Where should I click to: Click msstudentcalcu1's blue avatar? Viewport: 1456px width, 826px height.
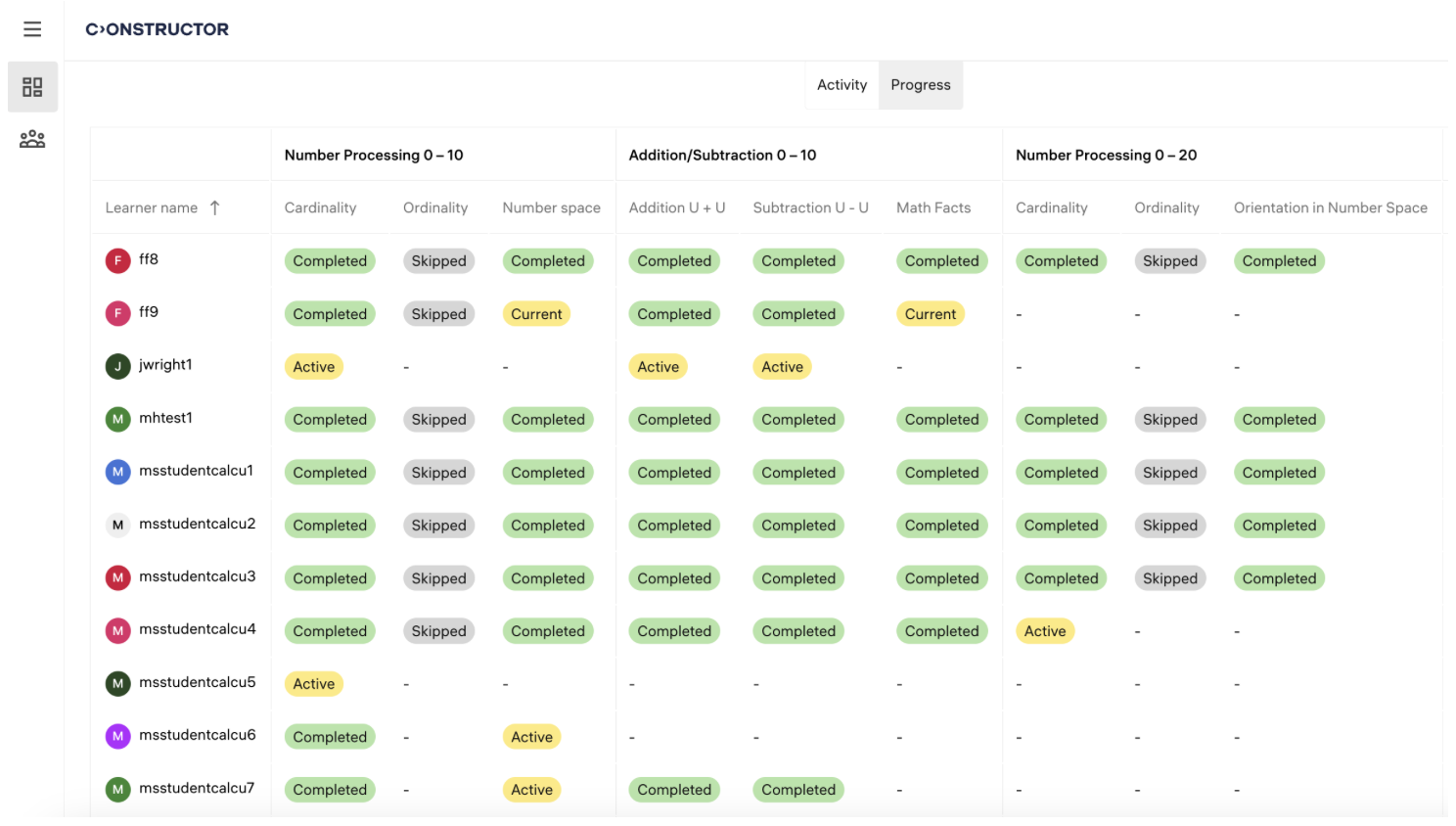click(x=117, y=472)
